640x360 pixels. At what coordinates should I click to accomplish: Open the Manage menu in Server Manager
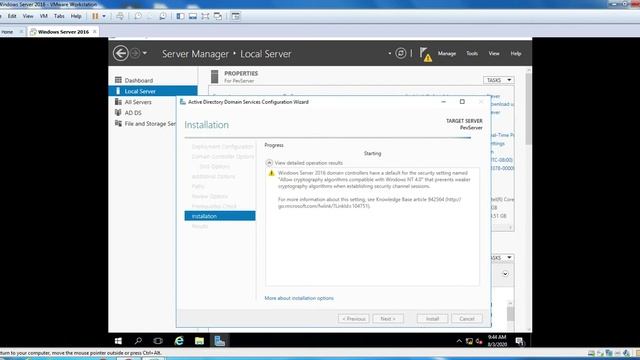tap(447, 53)
